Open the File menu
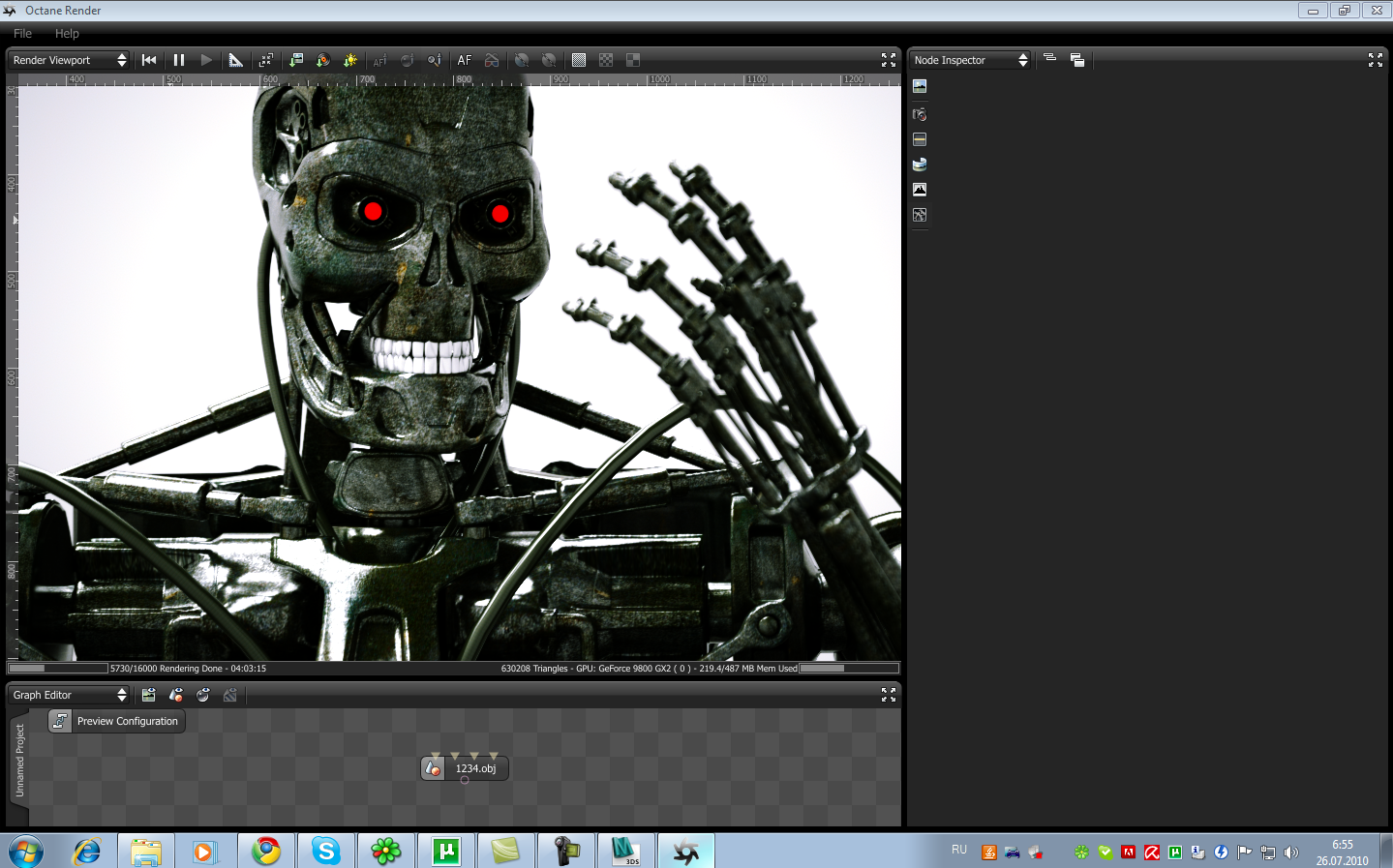The height and width of the screenshot is (868, 1393). click(x=22, y=33)
